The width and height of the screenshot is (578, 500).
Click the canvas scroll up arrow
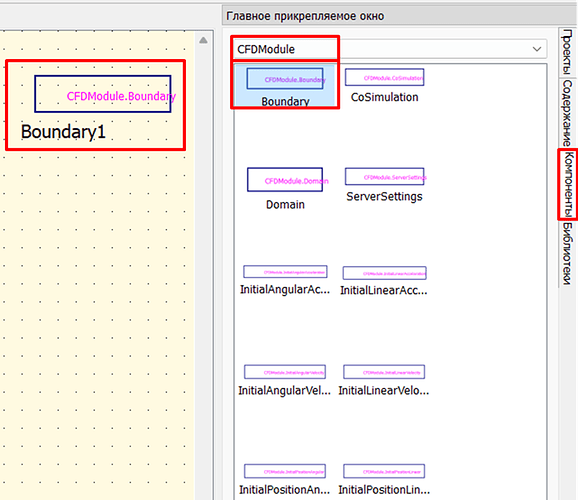(x=203, y=40)
